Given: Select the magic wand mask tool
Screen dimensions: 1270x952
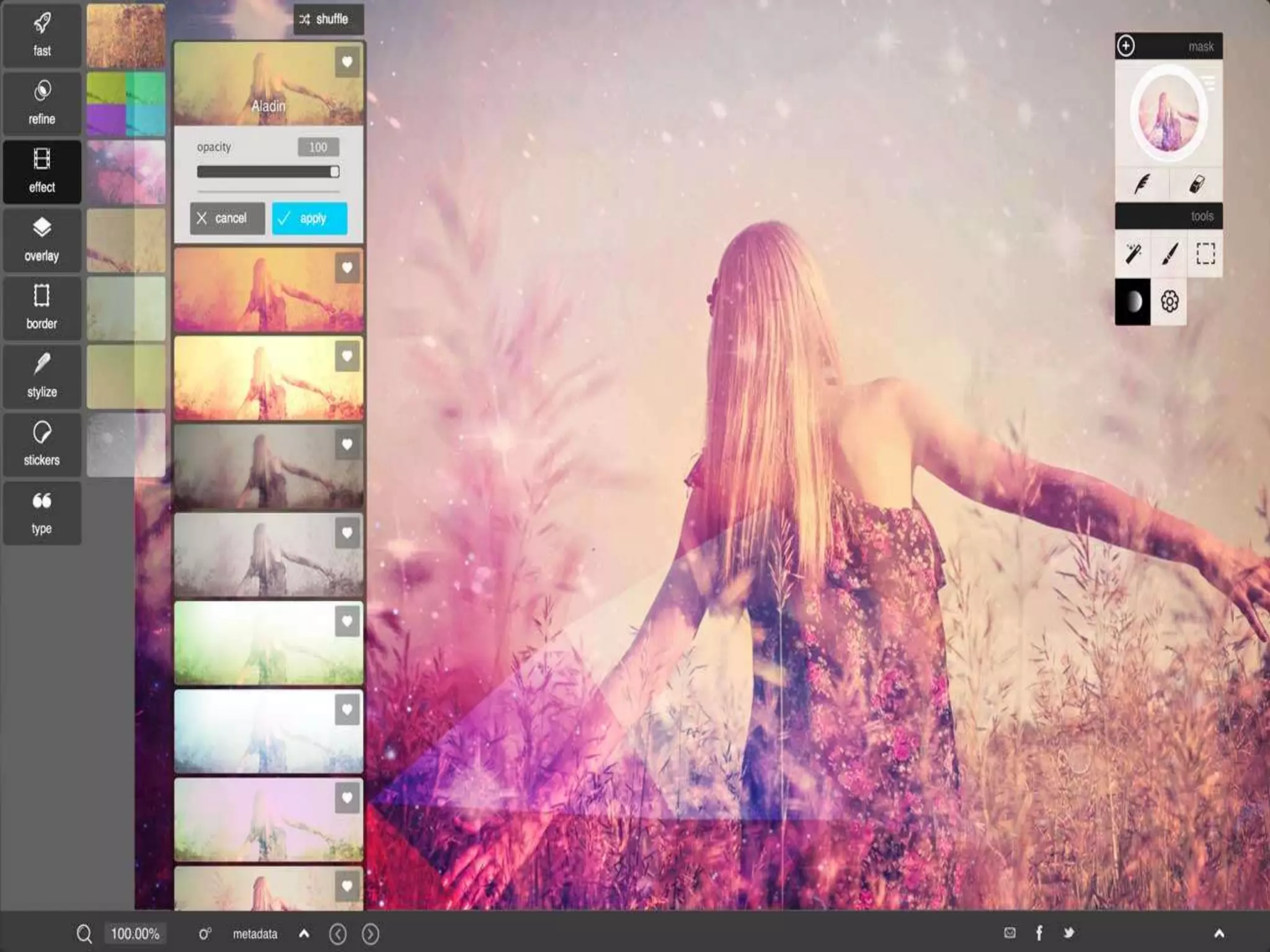Looking at the screenshot, I should [1133, 253].
